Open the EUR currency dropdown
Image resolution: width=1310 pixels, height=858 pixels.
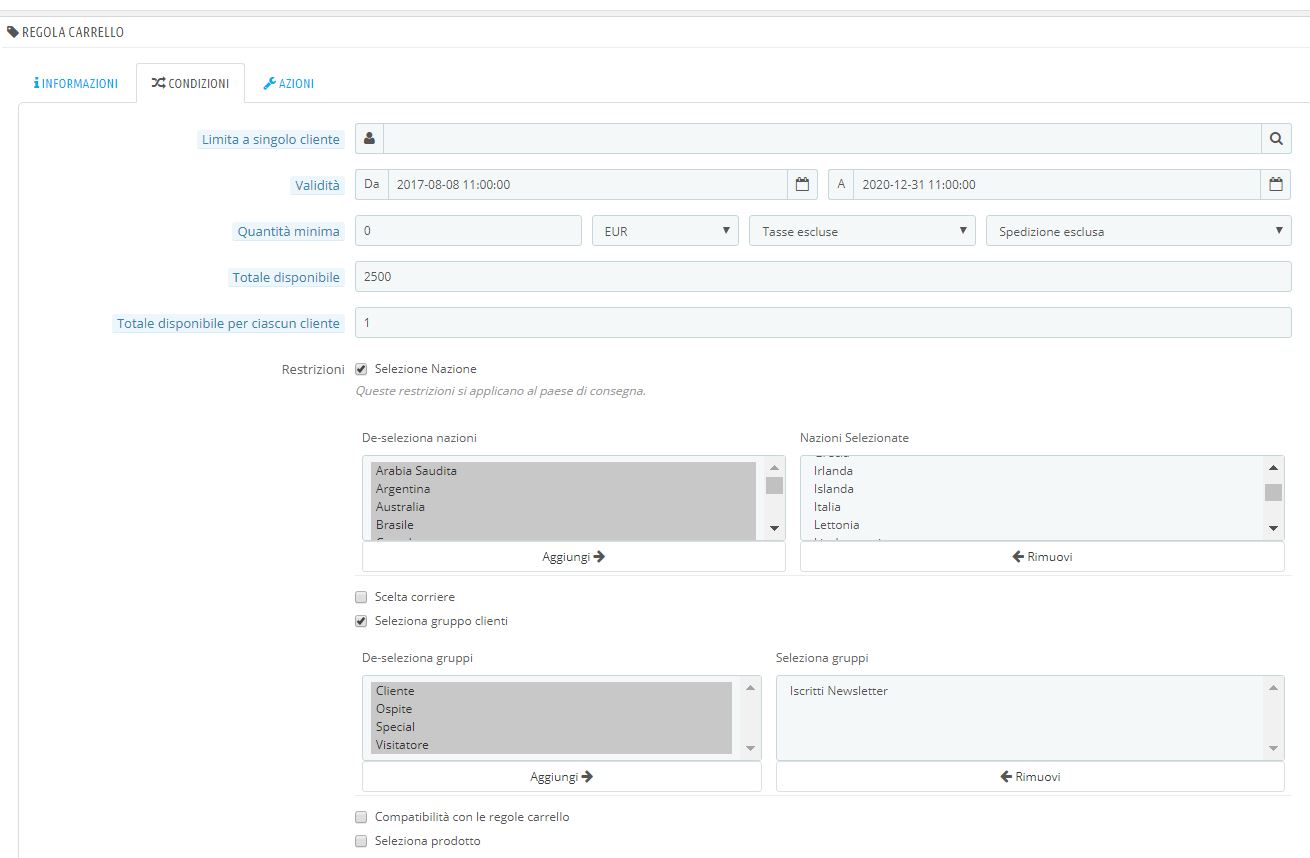coord(665,231)
